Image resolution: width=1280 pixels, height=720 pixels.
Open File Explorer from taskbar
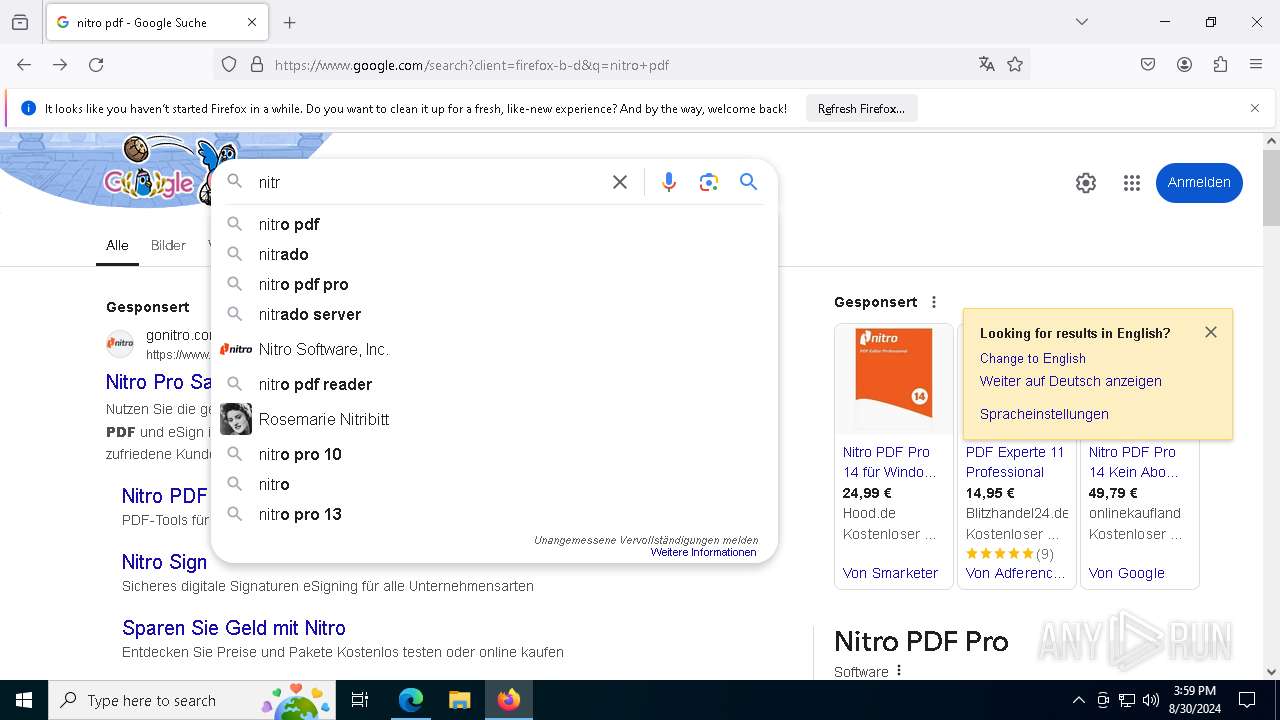tap(459, 700)
